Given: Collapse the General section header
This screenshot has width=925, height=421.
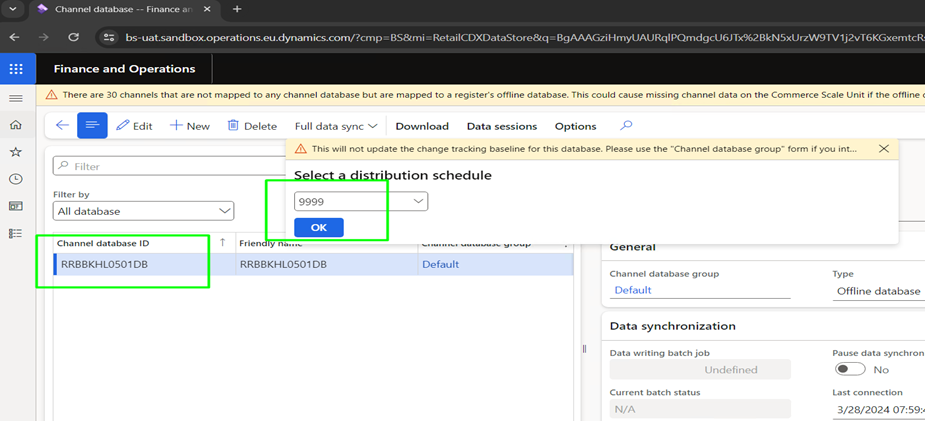Looking at the screenshot, I should 632,247.
